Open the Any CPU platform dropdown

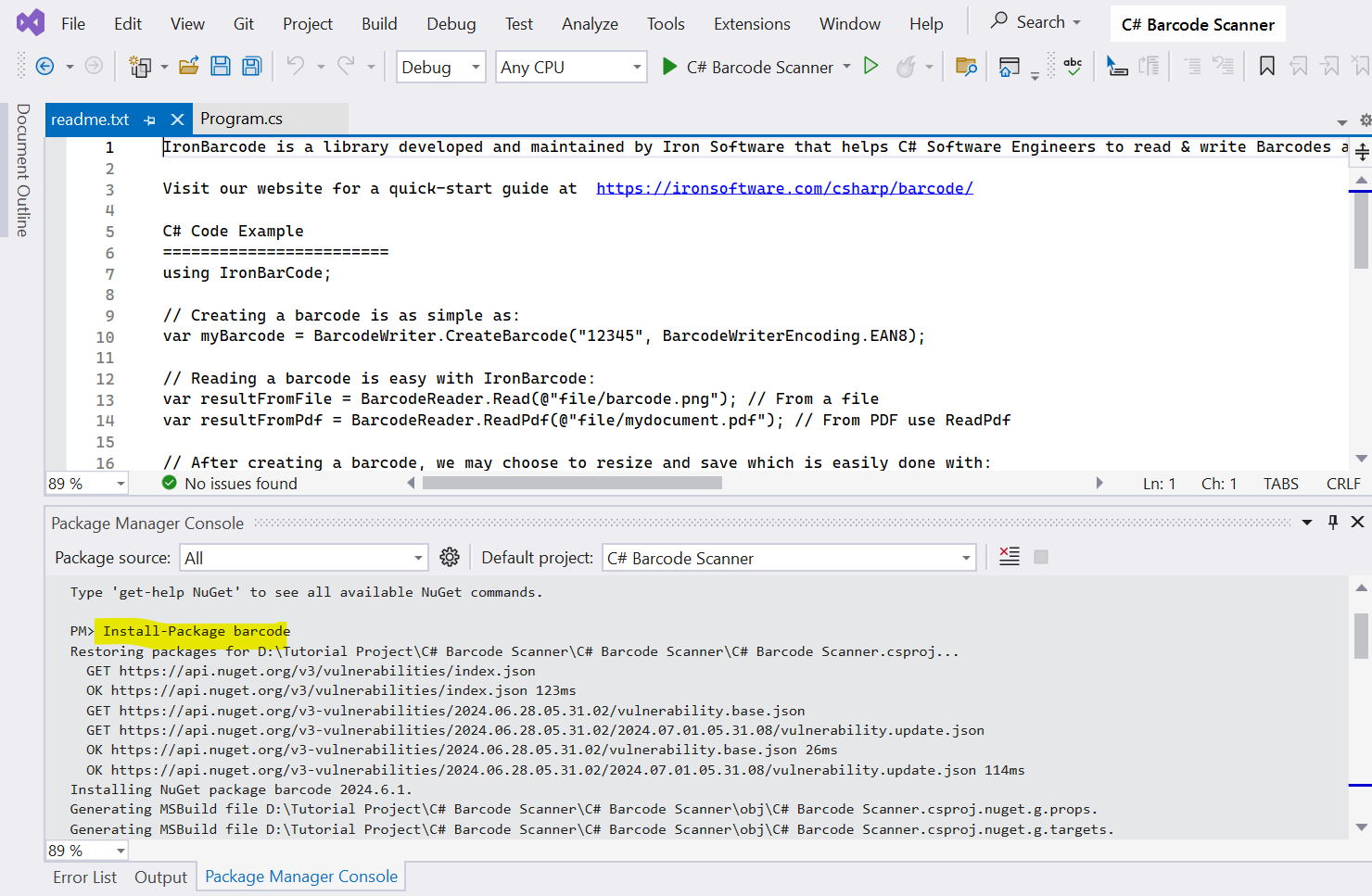tap(571, 67)
